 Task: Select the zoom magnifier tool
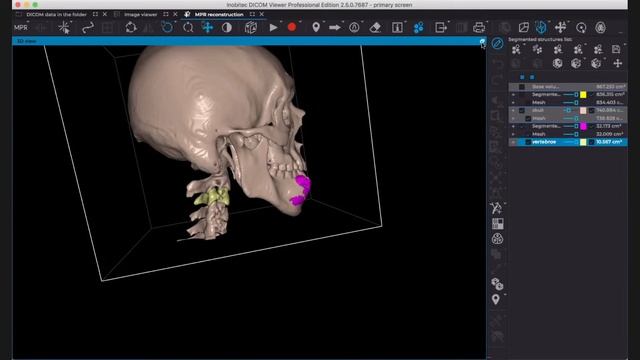coord(188,28)
